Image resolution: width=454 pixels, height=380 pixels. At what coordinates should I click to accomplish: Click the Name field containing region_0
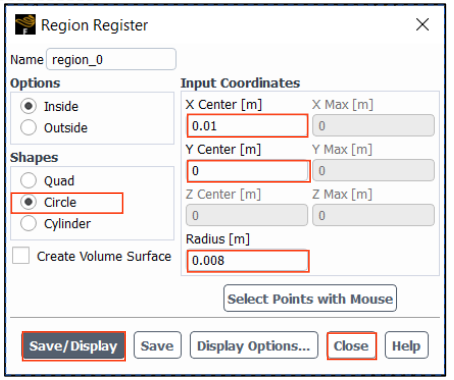(x=111, y=59)
